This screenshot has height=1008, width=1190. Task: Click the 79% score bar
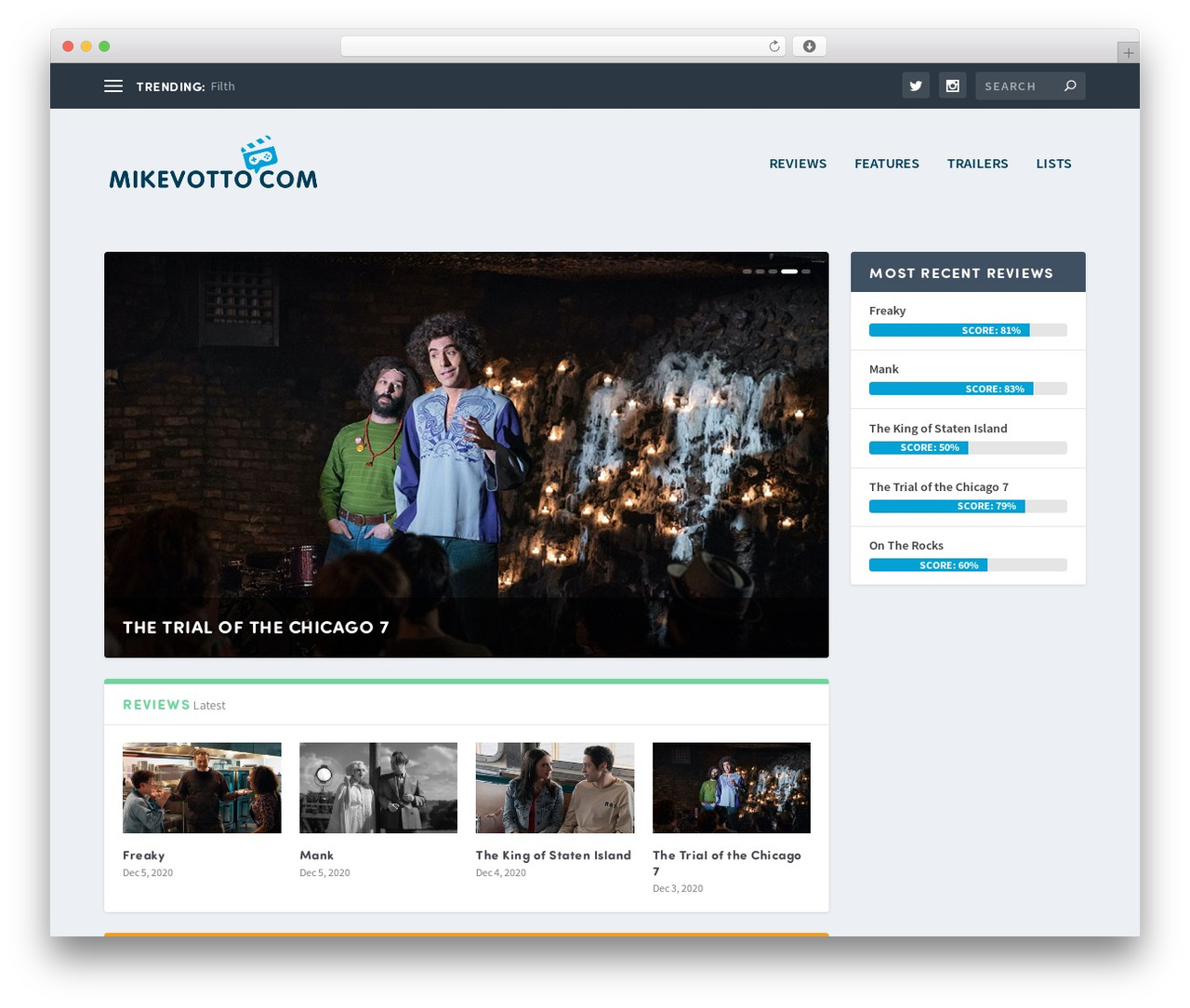[x=968, y=506]
